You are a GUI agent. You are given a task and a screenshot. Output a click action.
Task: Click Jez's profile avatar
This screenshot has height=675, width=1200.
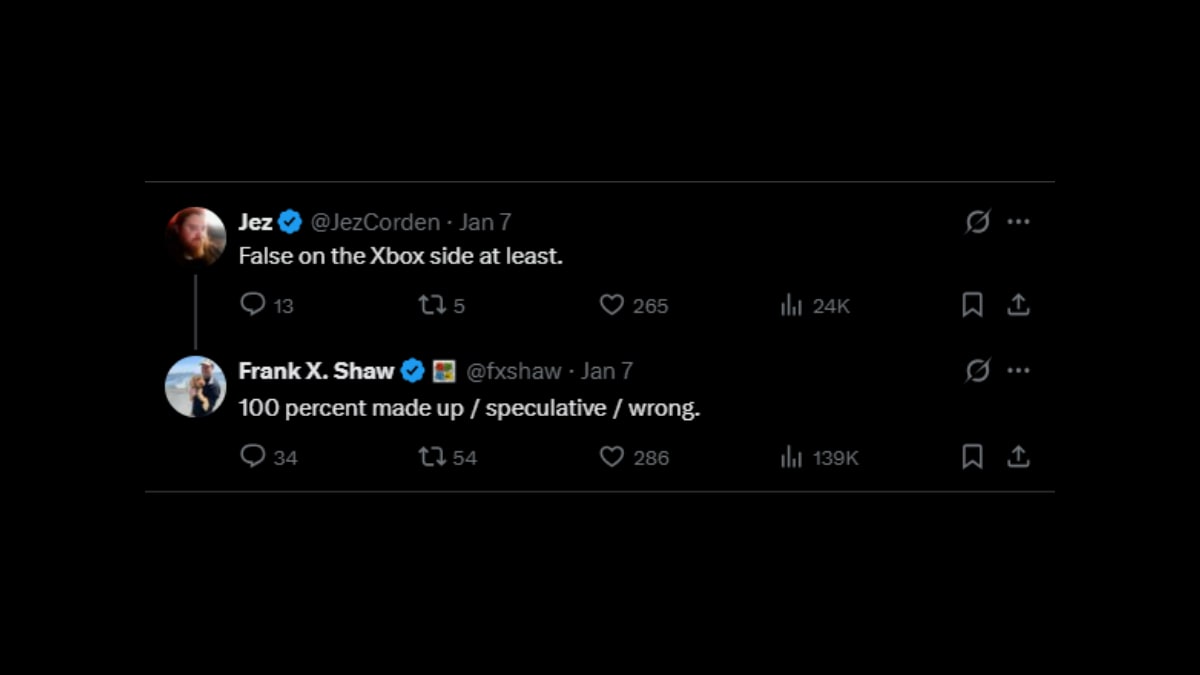click(x=196, y=236)
